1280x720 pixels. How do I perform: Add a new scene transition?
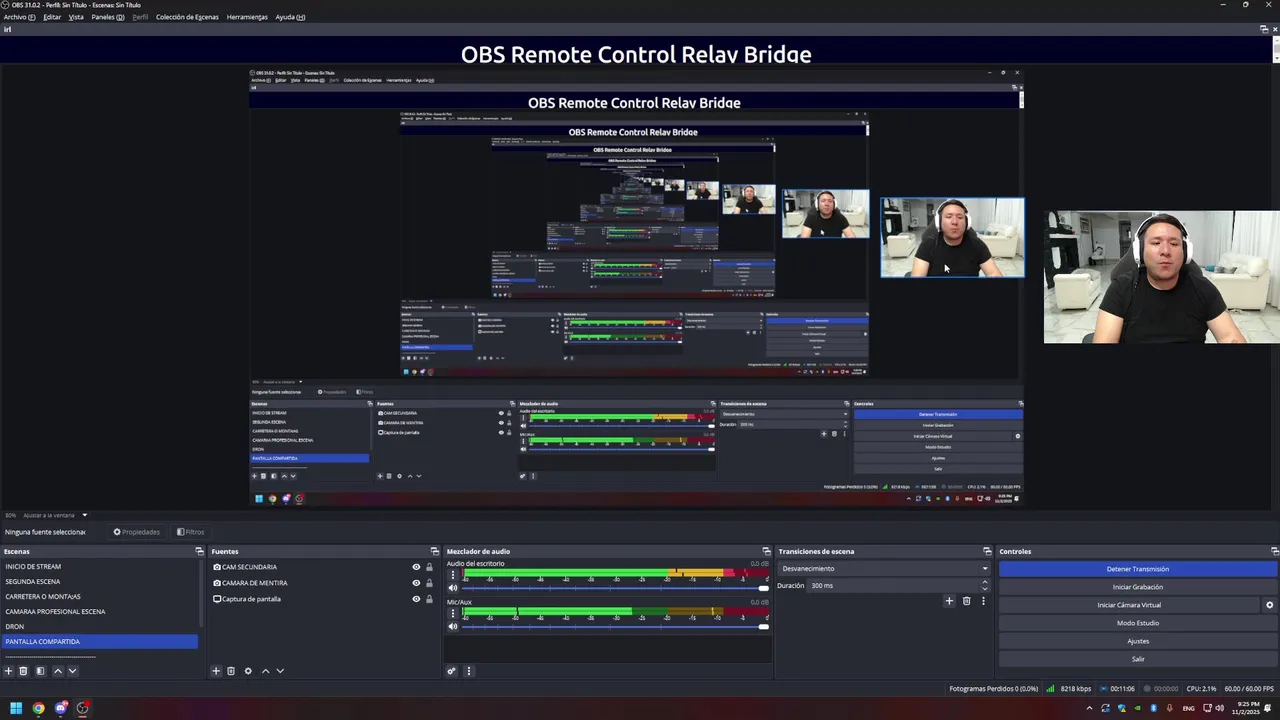click(x=949, y=601)
